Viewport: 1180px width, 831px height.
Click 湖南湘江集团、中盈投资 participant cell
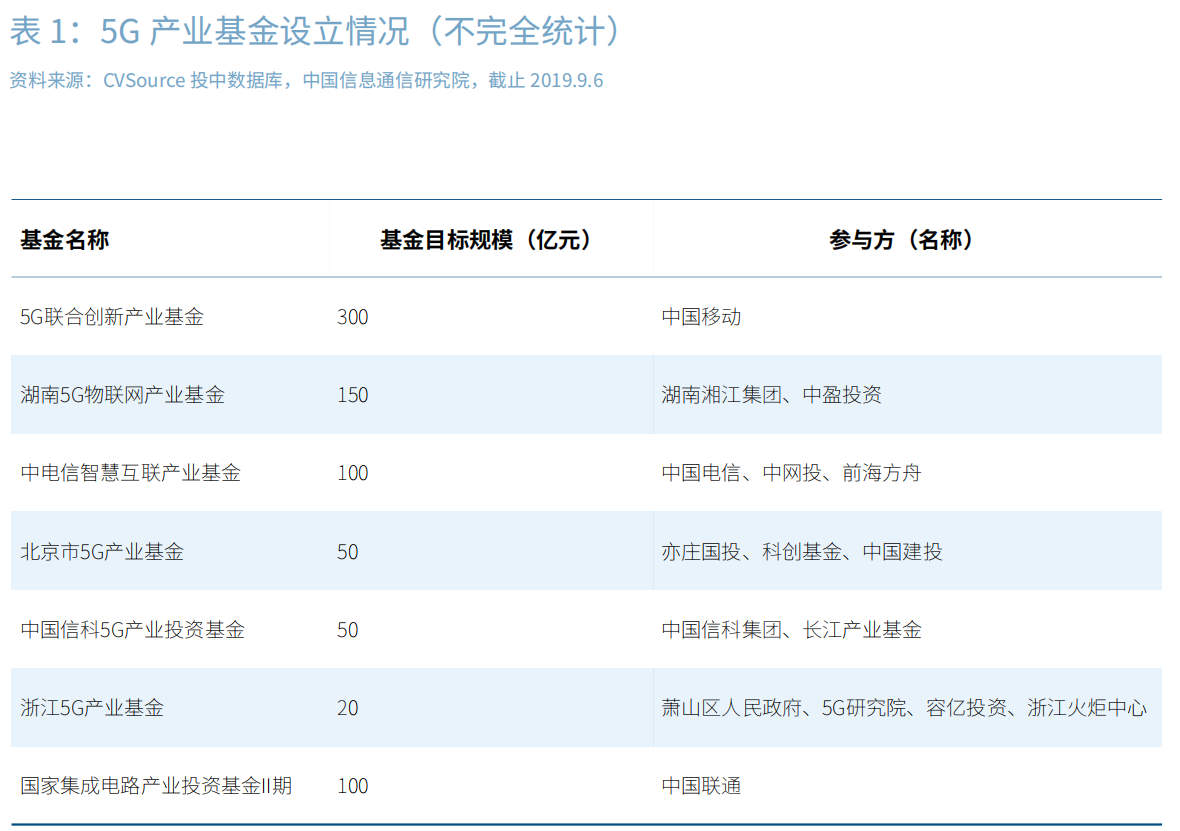(771, 395)
